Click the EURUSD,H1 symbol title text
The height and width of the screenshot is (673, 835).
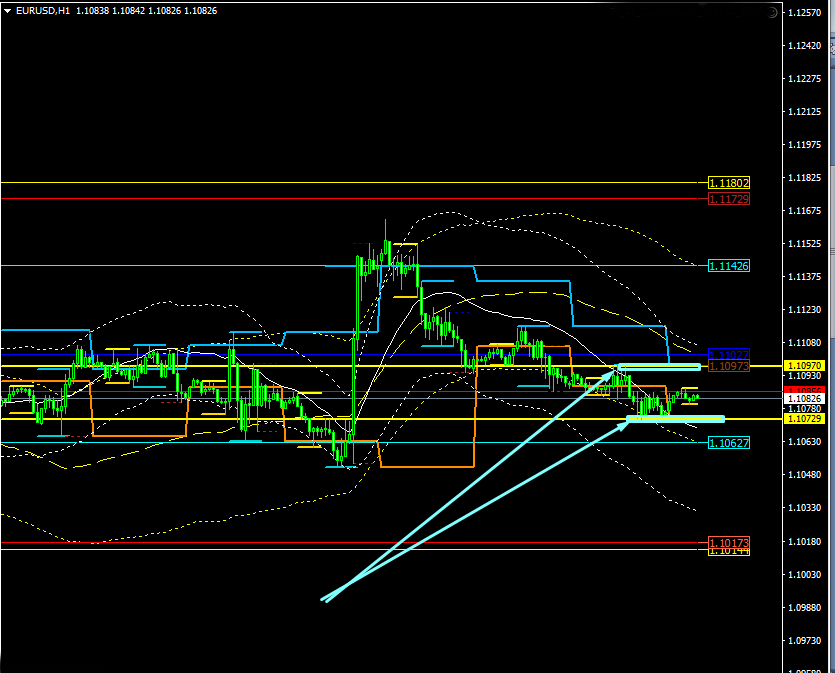(43, 11)
